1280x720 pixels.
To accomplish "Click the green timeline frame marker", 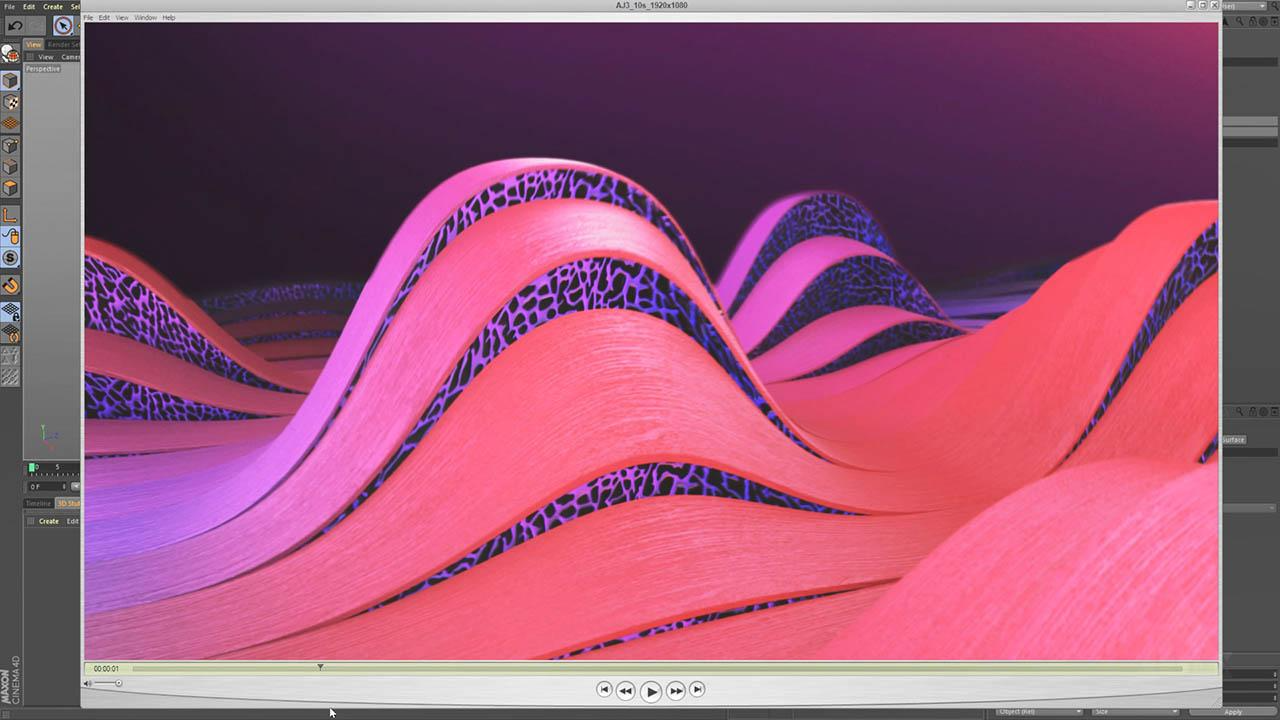I will click(33, 467).
